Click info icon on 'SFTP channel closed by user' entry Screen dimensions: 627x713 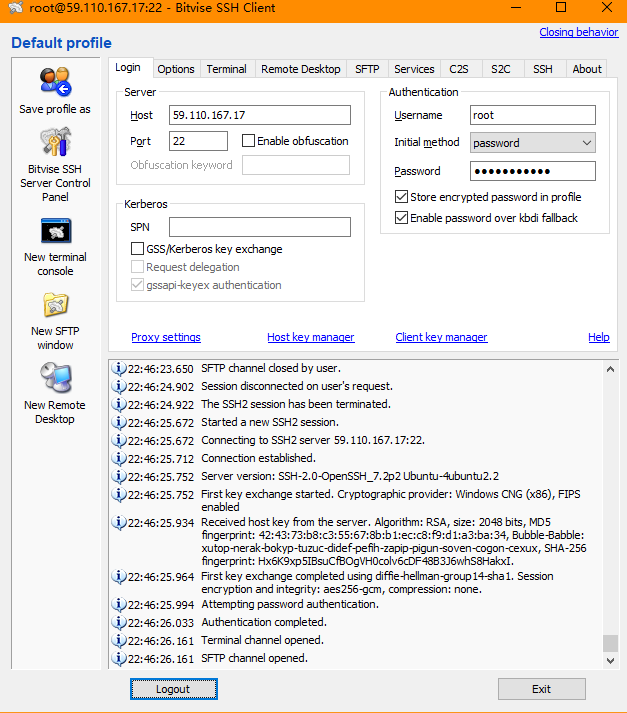coord(119,368)
